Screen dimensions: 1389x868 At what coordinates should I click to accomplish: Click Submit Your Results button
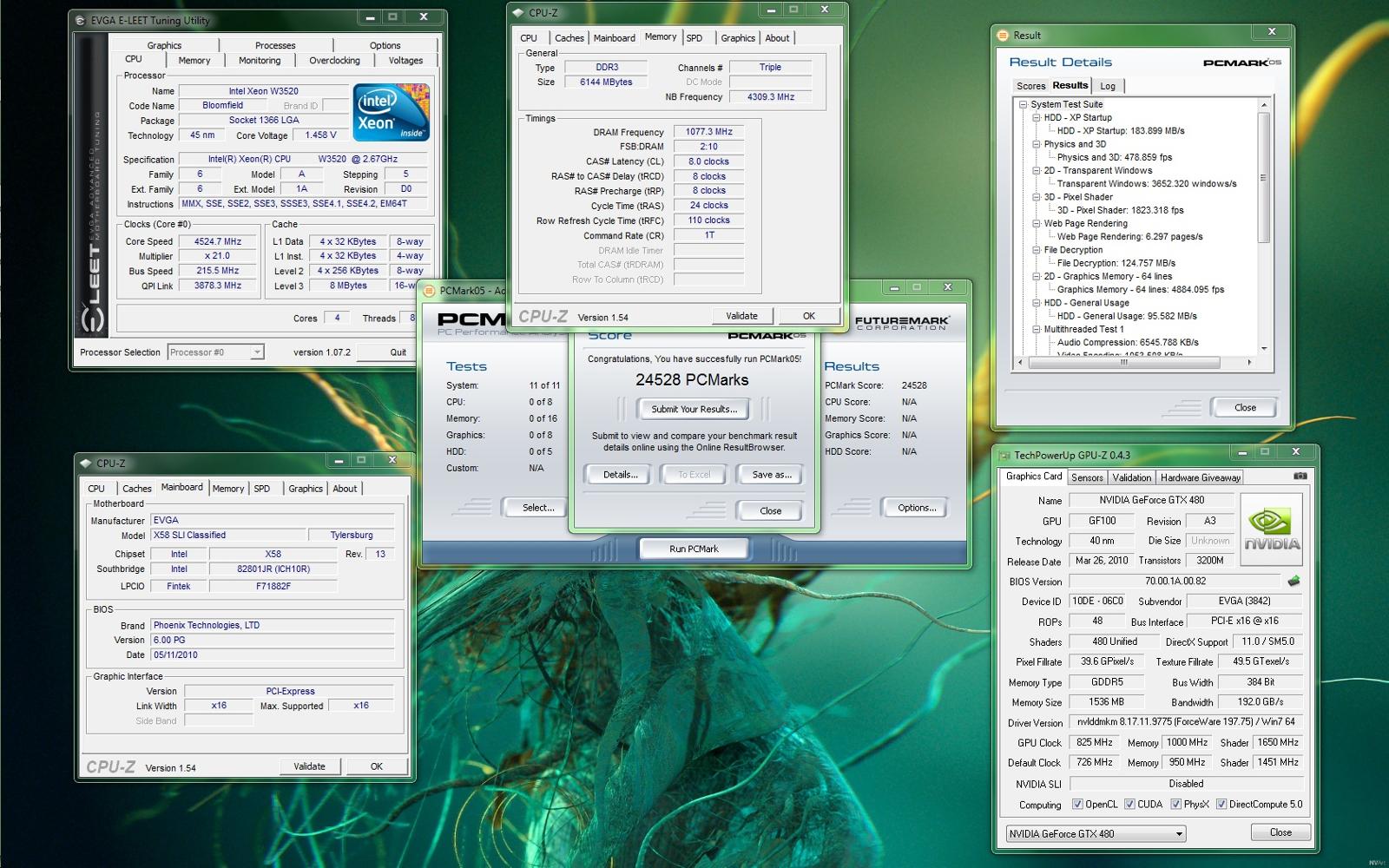[x=694, y=409]
